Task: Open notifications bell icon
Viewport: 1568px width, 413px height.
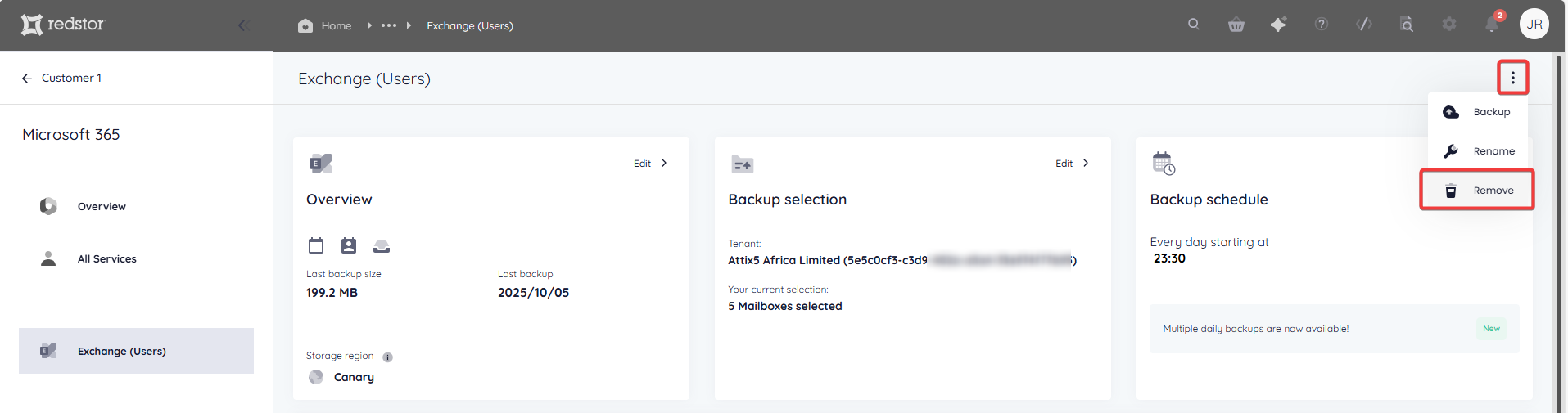Action: click(x=1492, y=24)
